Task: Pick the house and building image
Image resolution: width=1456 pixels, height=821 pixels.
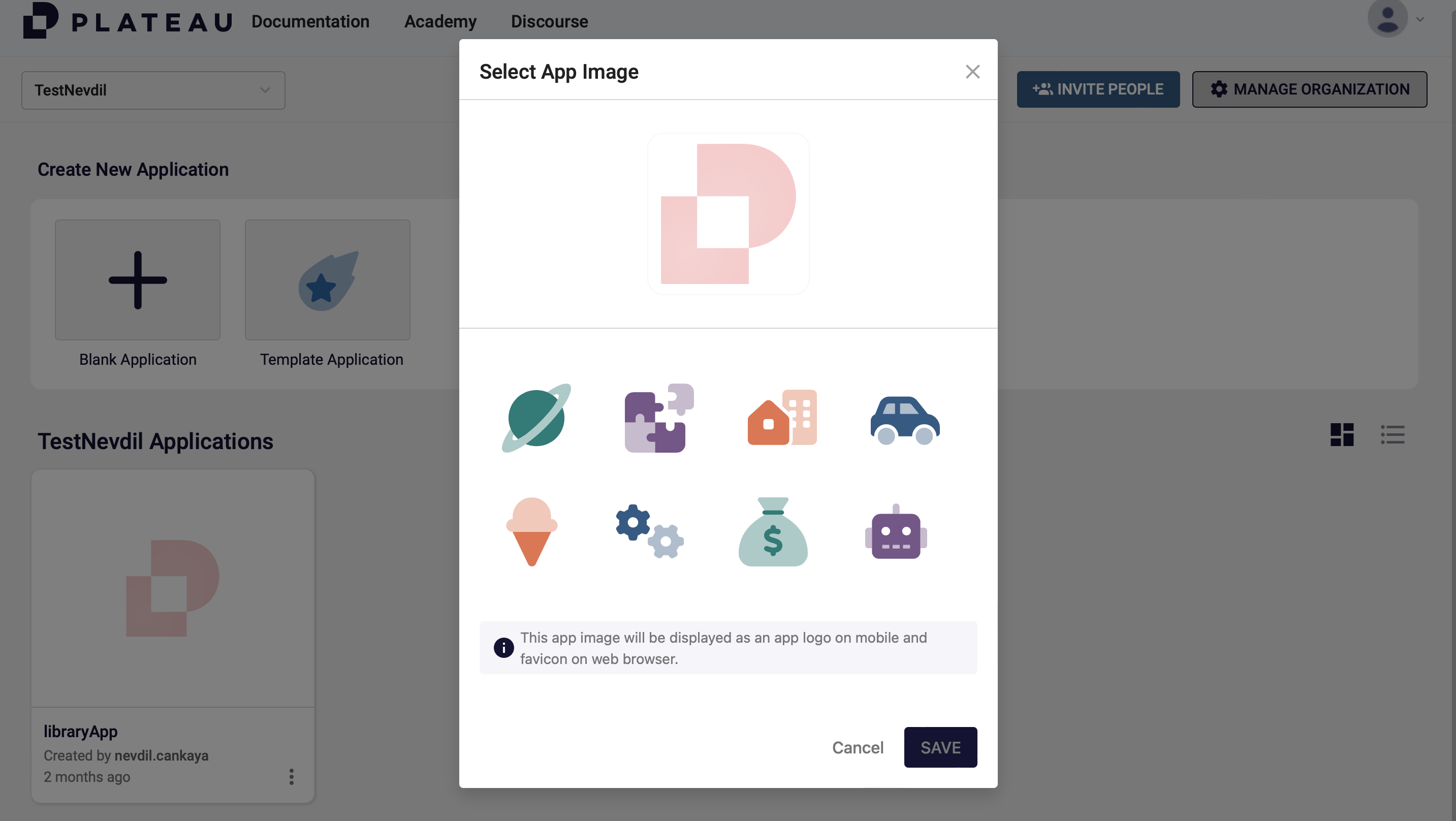Action: (782, 418)
